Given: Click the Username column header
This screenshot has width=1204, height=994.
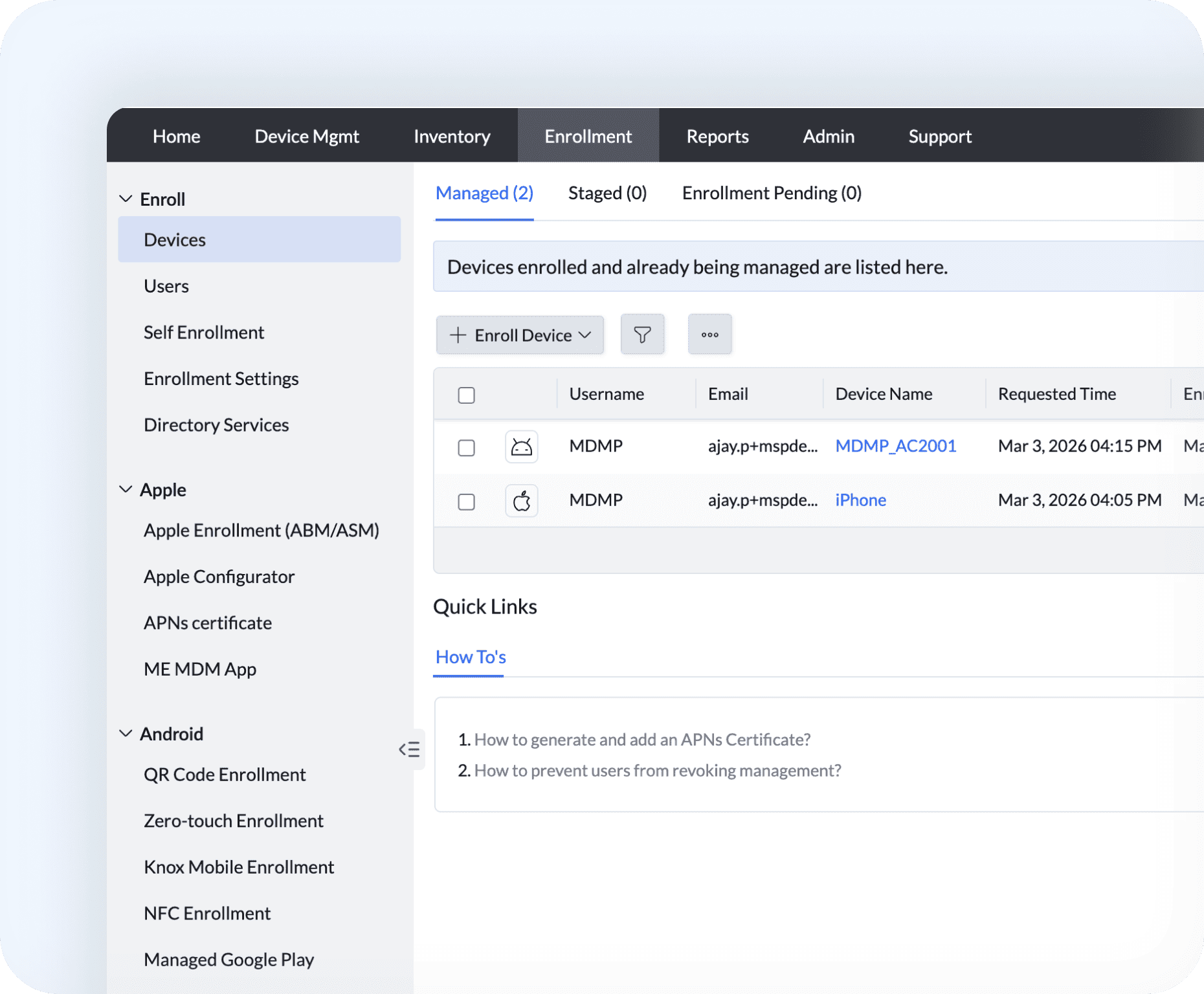Looking at the screenshot, I should [x=607, y=393].
